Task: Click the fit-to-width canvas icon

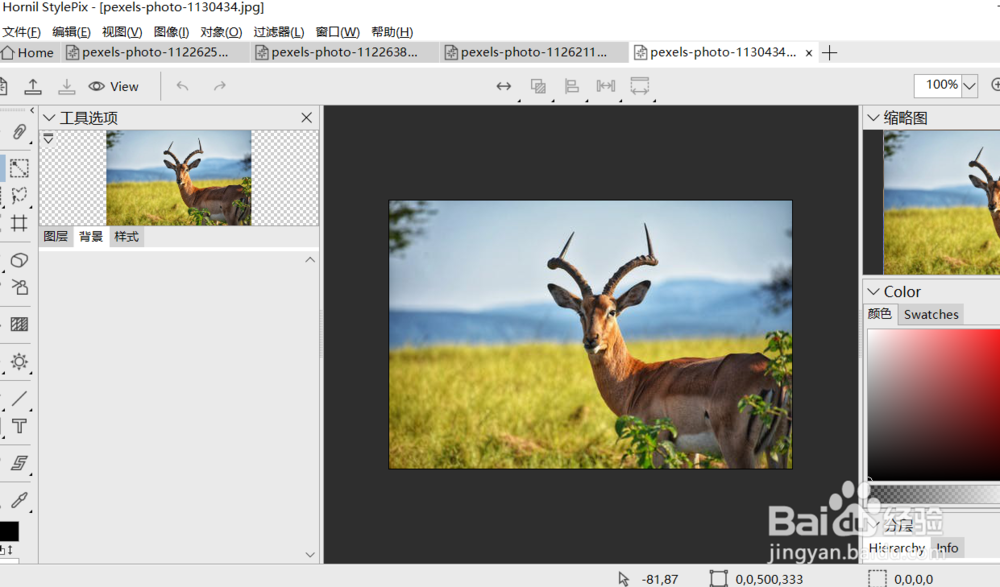Action: 640,86
